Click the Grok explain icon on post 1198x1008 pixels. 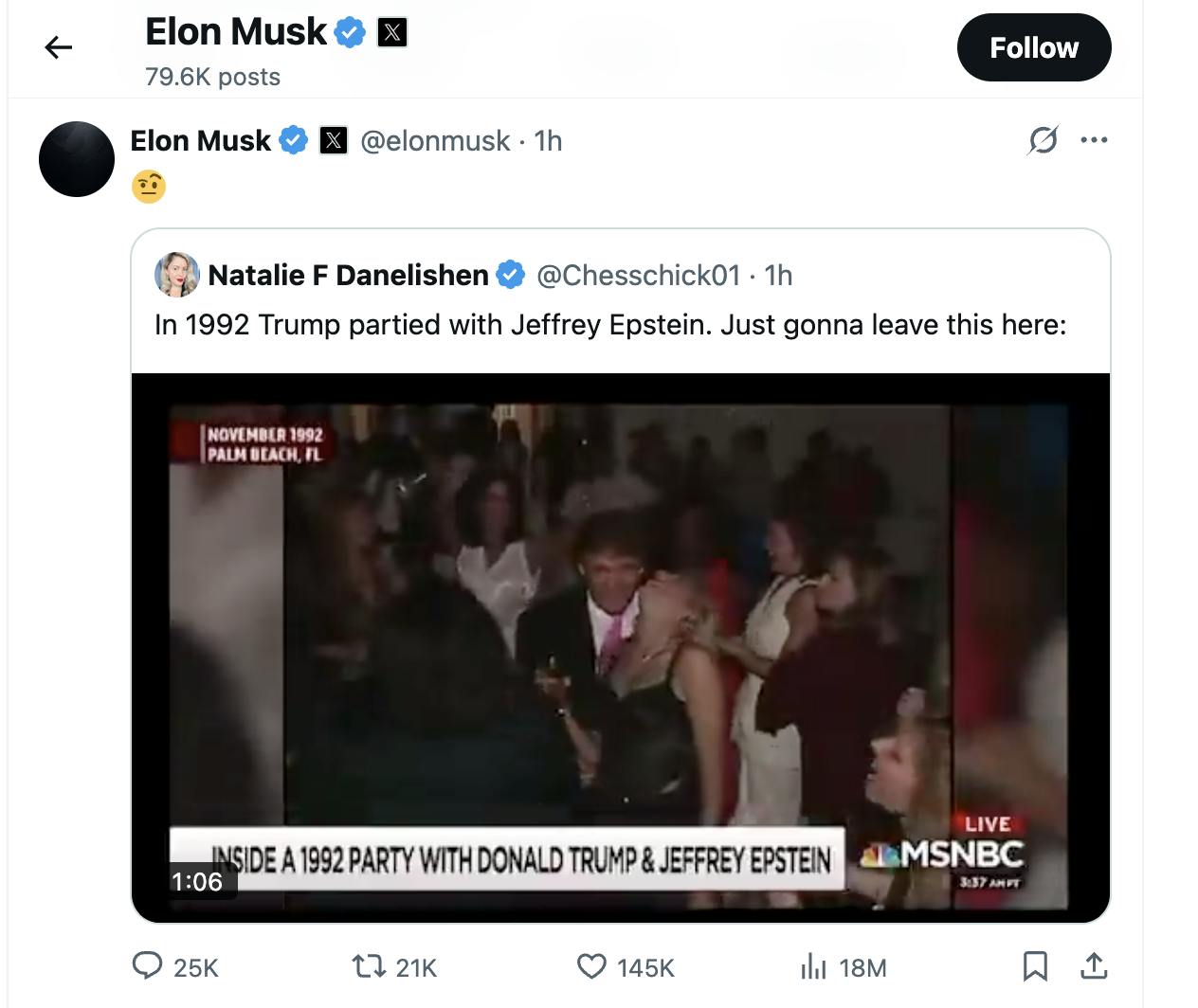1043,141
